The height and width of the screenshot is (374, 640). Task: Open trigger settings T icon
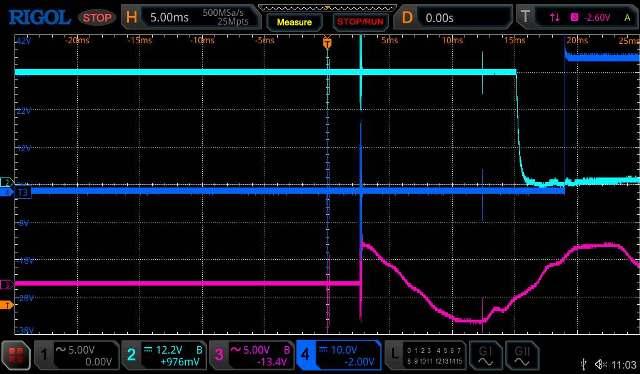point(525,17)
